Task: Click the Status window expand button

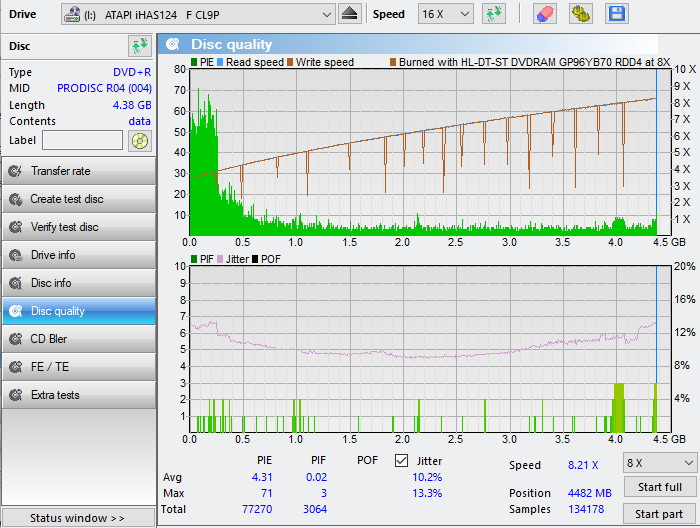Action: tap(78, 518)
